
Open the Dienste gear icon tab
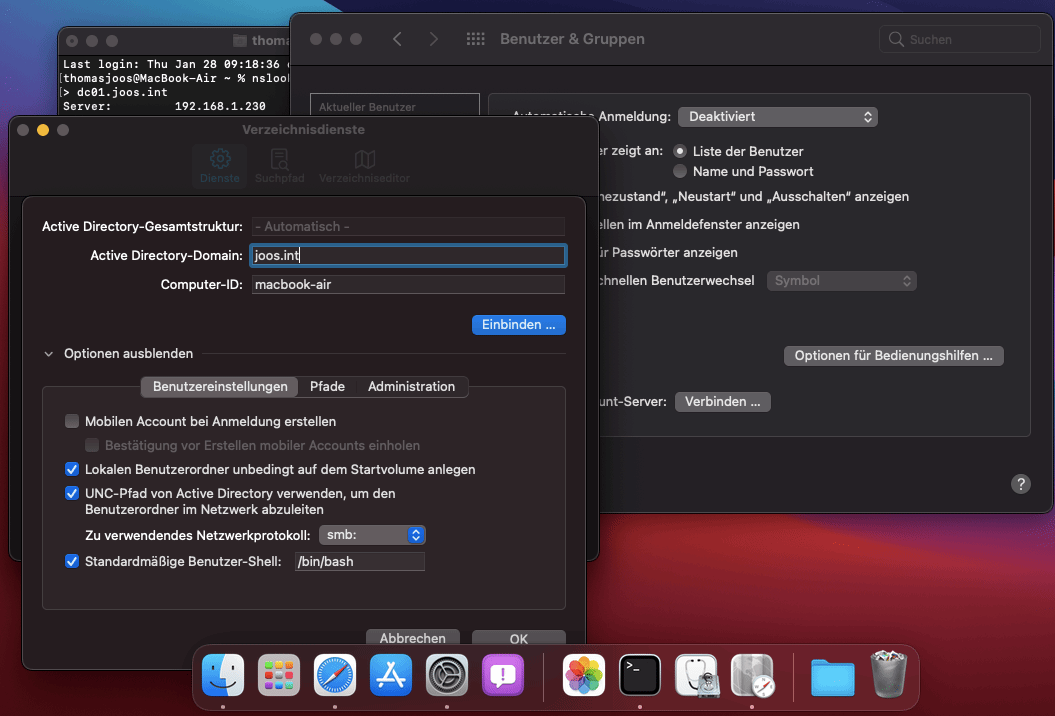[x=220, y=166]
